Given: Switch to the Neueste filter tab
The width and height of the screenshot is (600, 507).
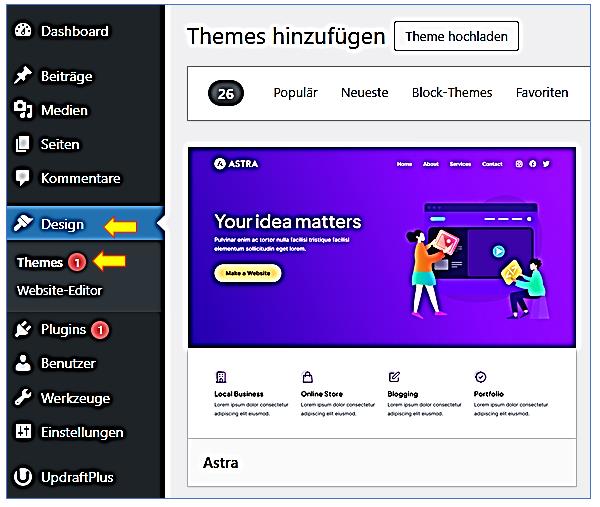Looking at the screenshot, I should [x=364, y=92].
